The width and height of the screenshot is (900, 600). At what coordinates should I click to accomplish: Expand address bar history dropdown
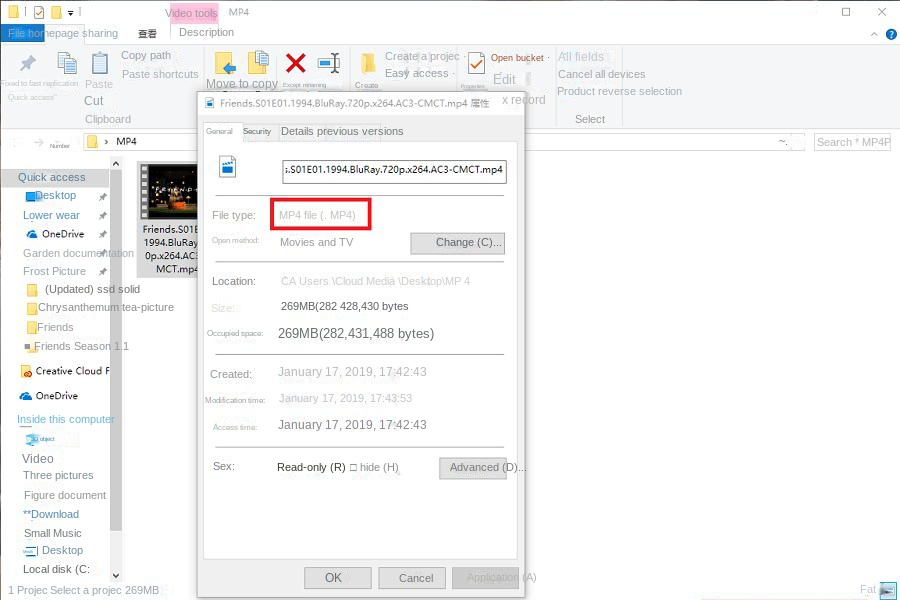[783, 142]
